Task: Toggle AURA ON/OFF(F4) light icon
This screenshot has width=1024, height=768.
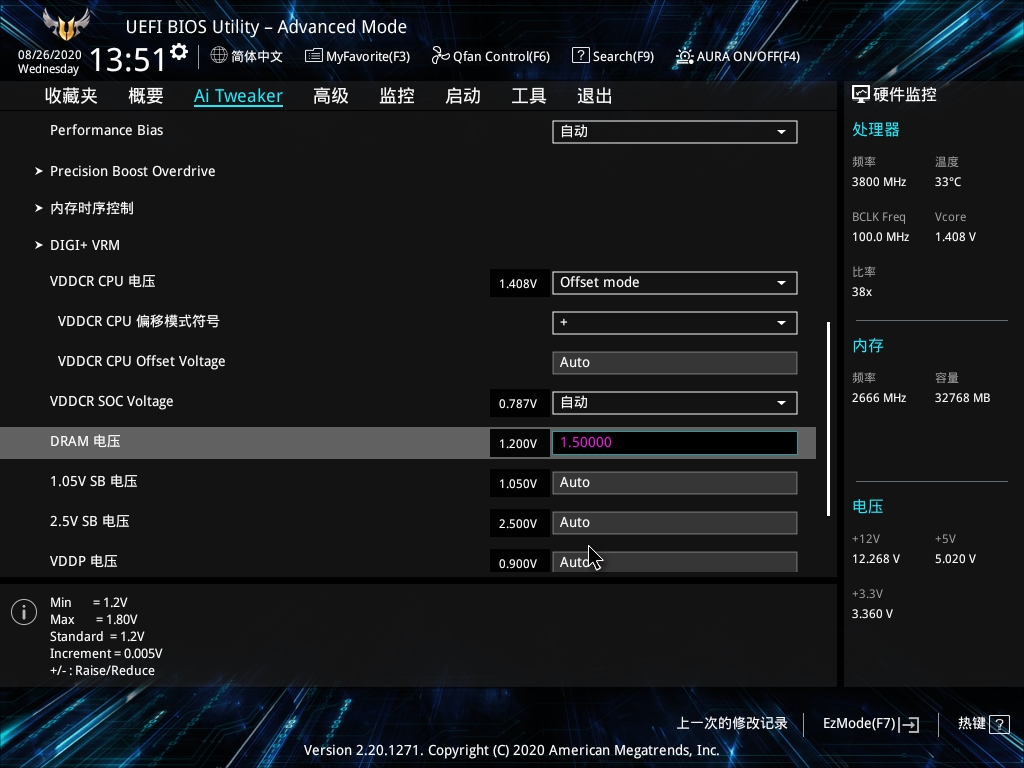Action: point(684,56)
